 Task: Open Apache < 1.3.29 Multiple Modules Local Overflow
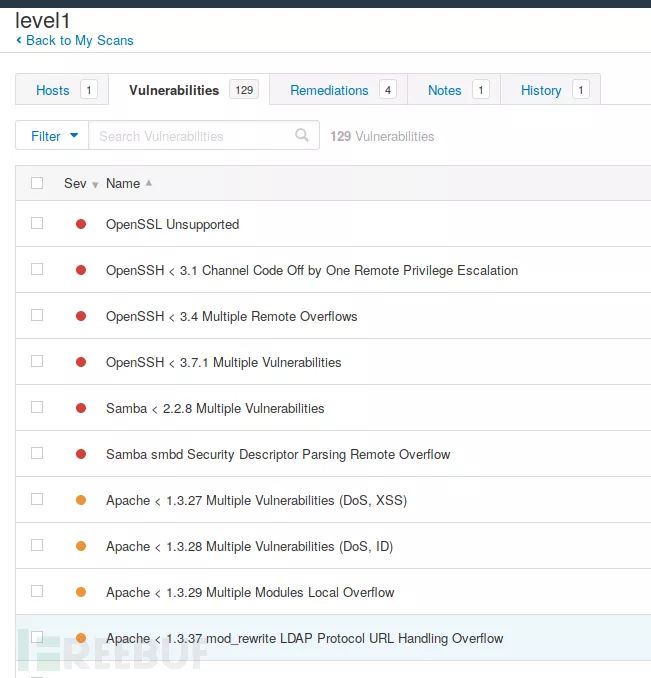point(250,592)
